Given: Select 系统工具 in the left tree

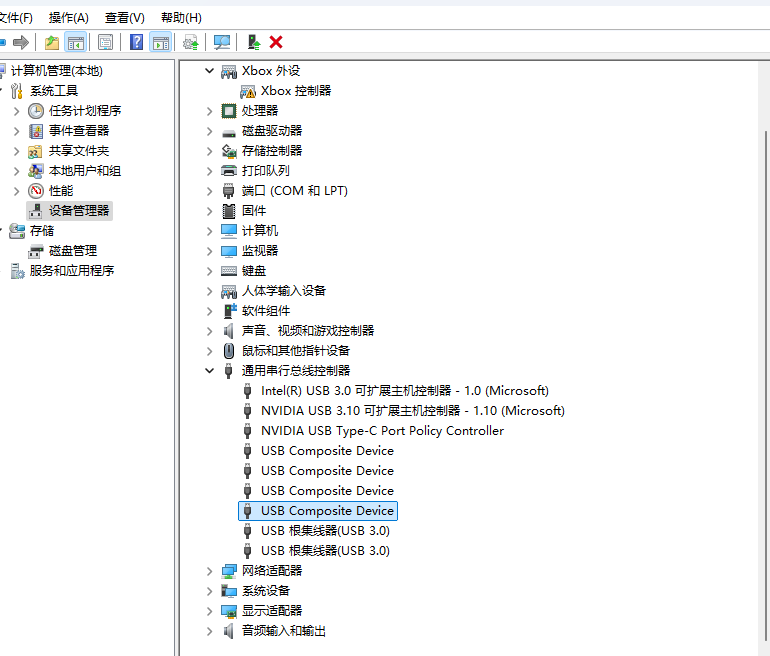Looking at the screenshot, I should click(x=54, y=91).
